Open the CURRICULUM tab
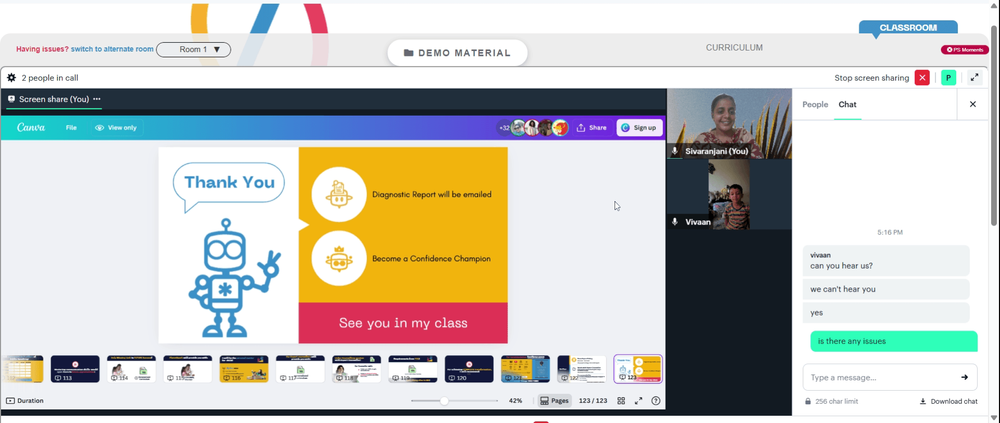 pos(734,48)
